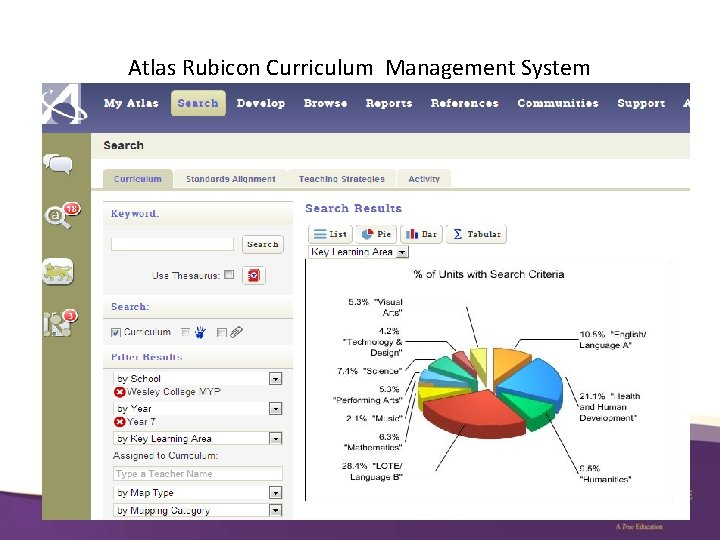The image size is (720, 540).
Task: Click the Atlas logo icon
Action: [x=64, y=104]
